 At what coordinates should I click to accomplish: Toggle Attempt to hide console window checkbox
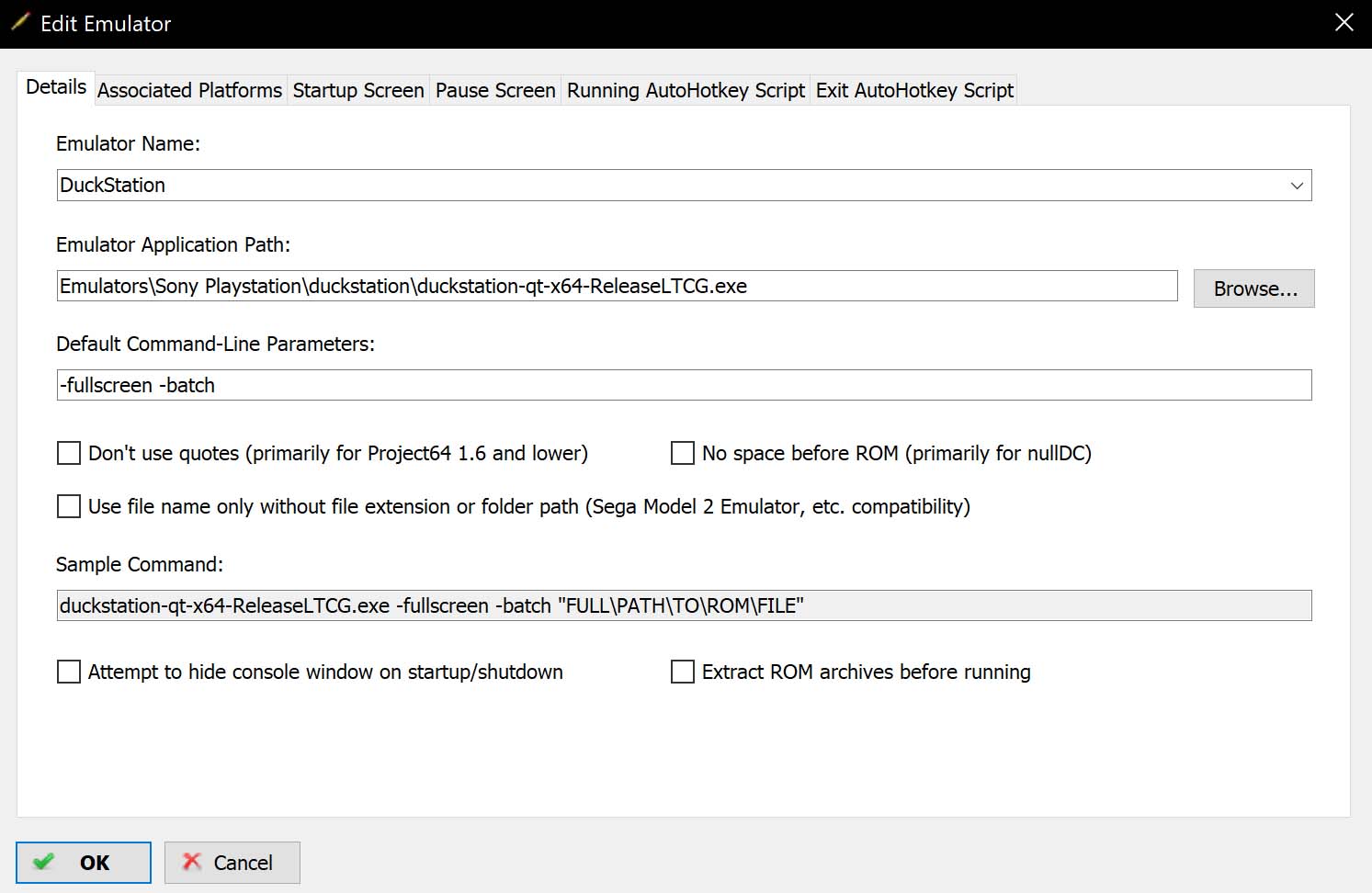(69, 672)
